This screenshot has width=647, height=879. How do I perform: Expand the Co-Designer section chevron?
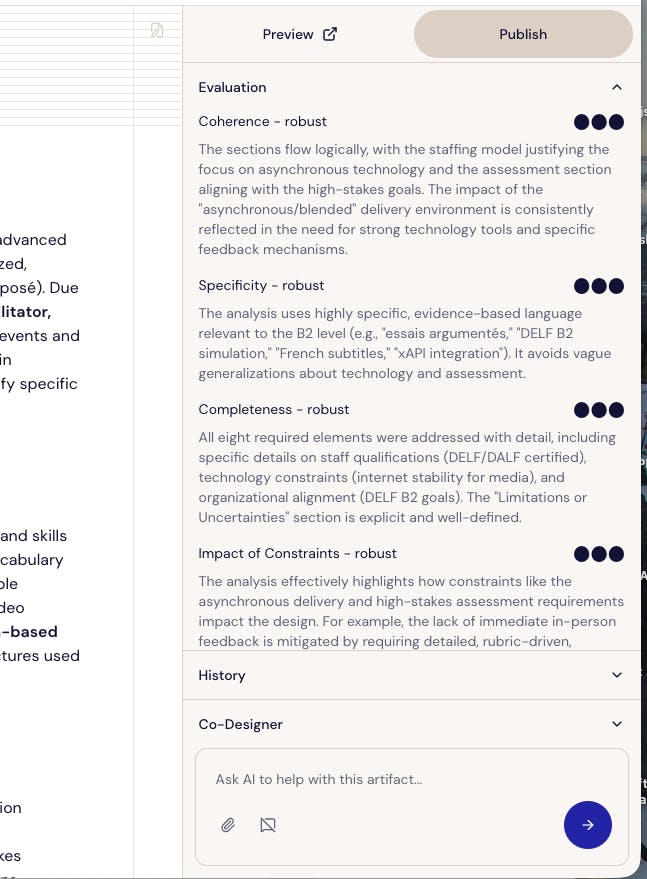click(x=617, y=724)
